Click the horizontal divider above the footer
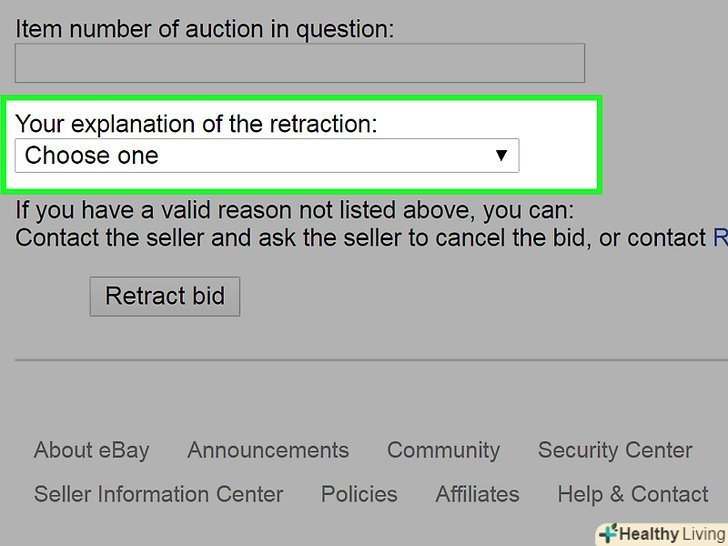 click(371, 360)
